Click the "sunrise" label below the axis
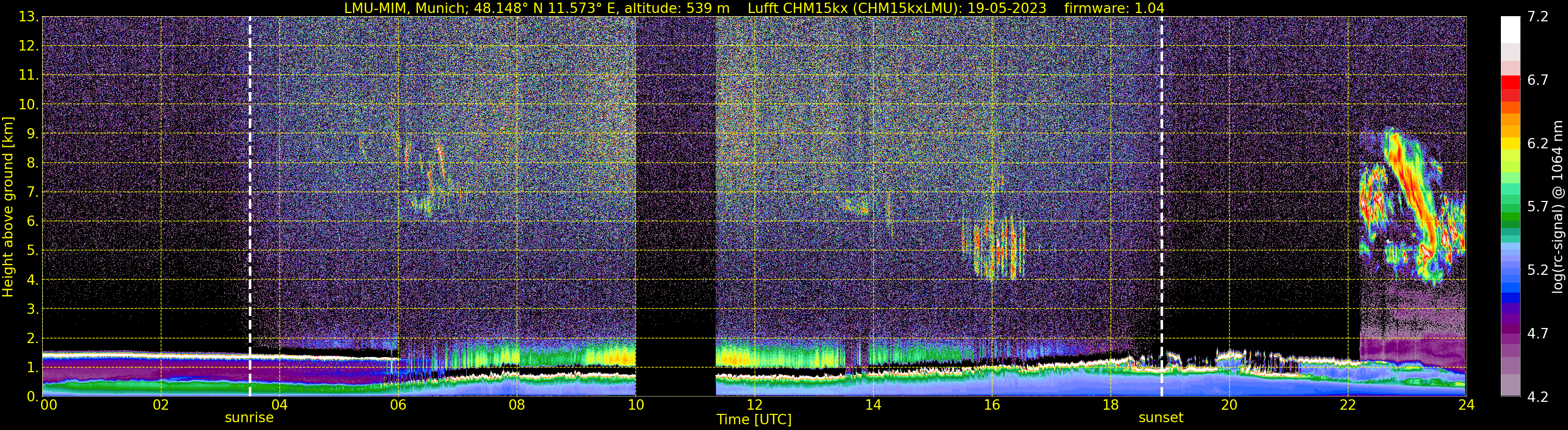 (249, 418)
